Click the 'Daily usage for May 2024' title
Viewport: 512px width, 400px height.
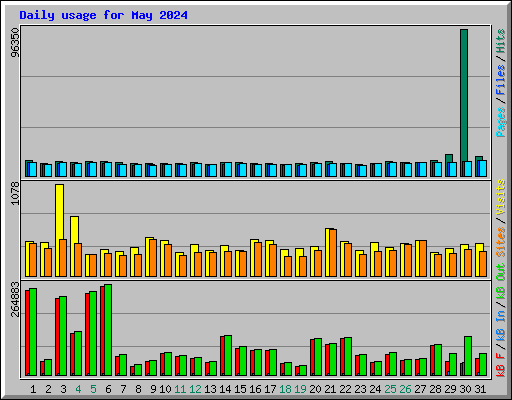pyautogui.click(x=103, y=15)
